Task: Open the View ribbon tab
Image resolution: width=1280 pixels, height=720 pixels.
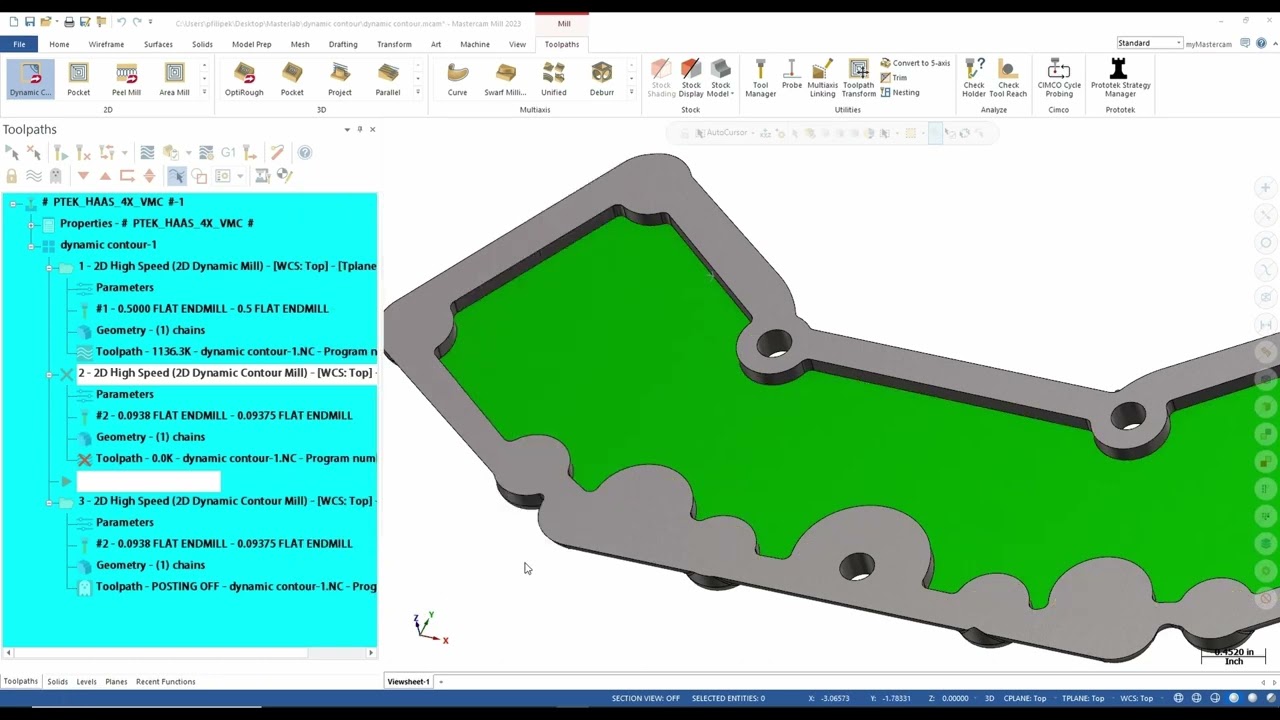Action: pos(517,44)
